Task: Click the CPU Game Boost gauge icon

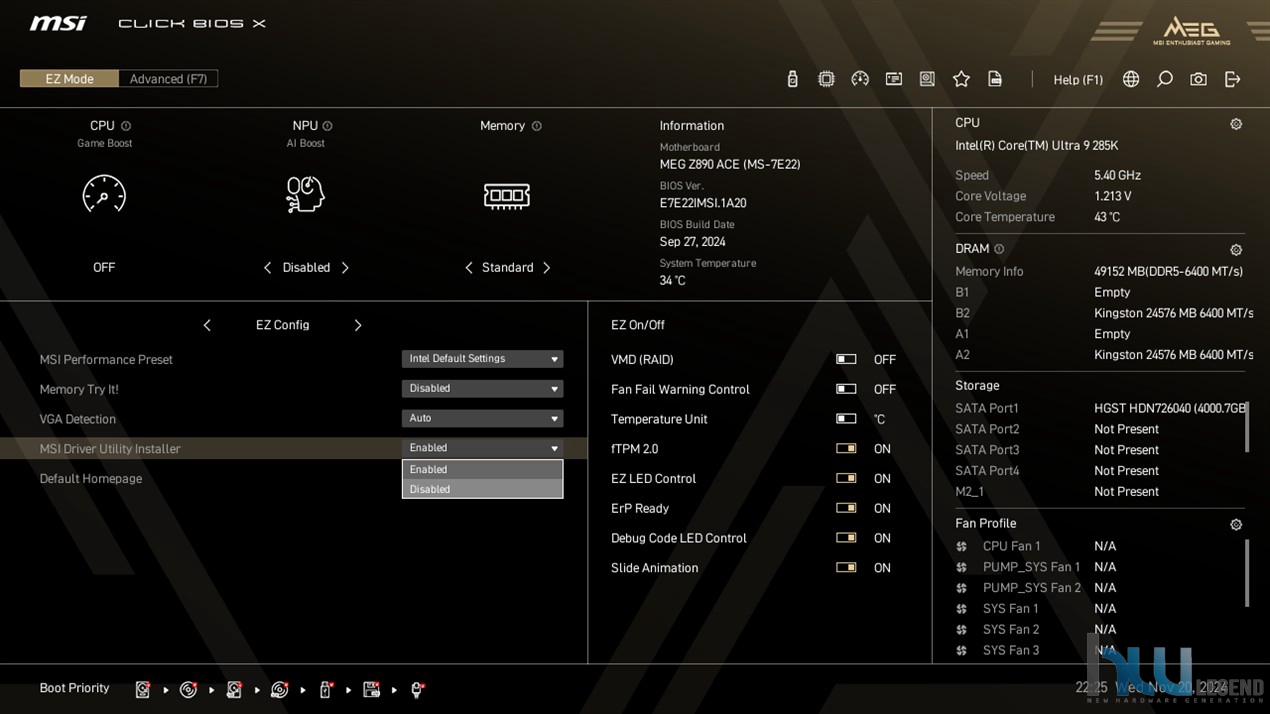Action: click(104, 194)
